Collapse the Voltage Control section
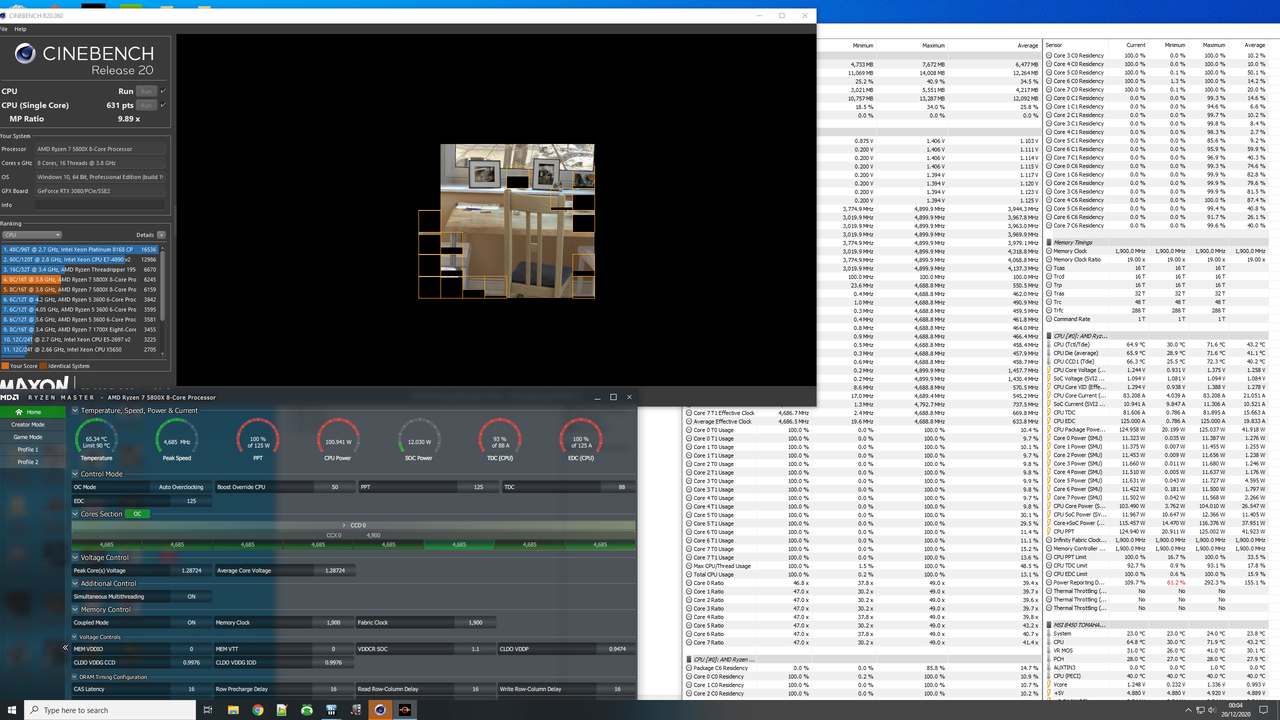Viewport: 1280px width, 720px height. [76, 557]
